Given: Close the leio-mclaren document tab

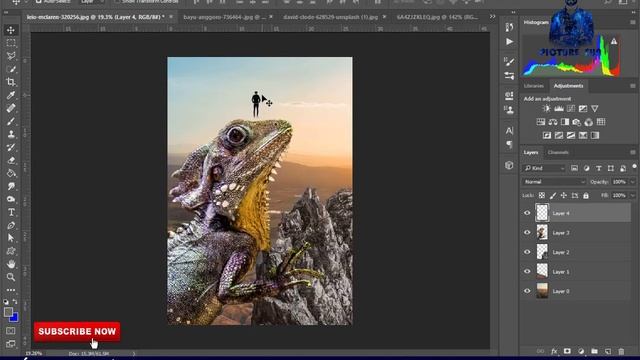Looking at the screenshot, I should pyautogui.click(x=171, y=17).
